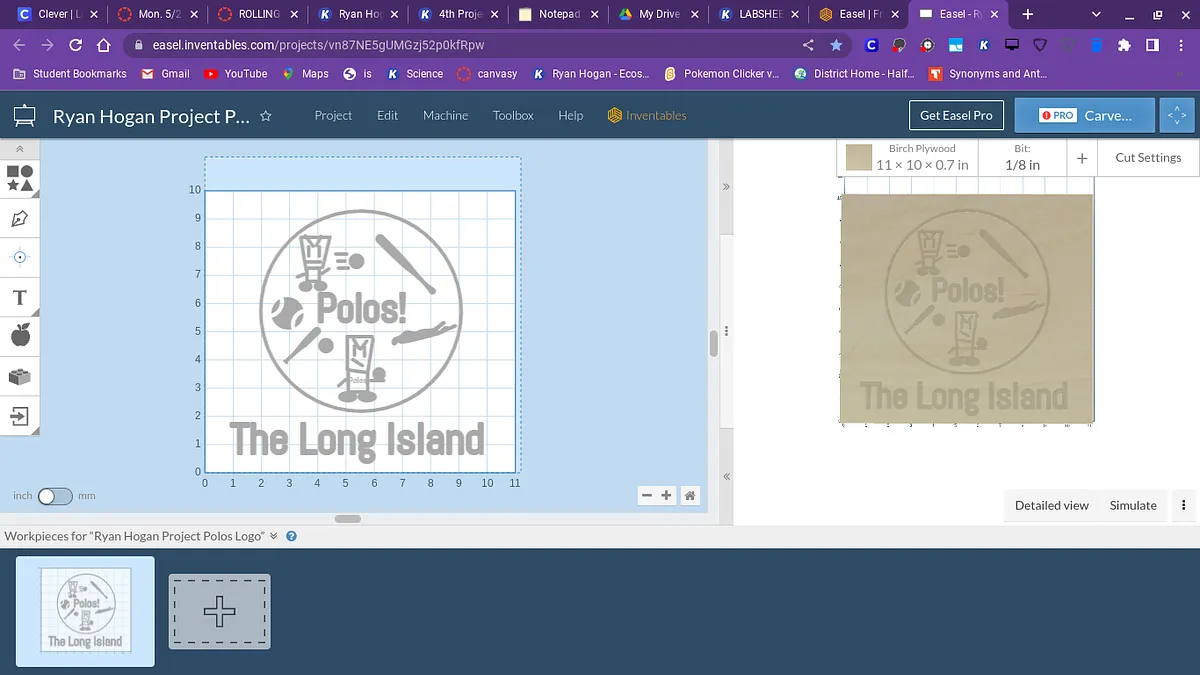This screenshot has height=675, width=1200.
Task: Expand the workpieces dropdown arrow
Action: pyautogui.click(x=274, y=536)
